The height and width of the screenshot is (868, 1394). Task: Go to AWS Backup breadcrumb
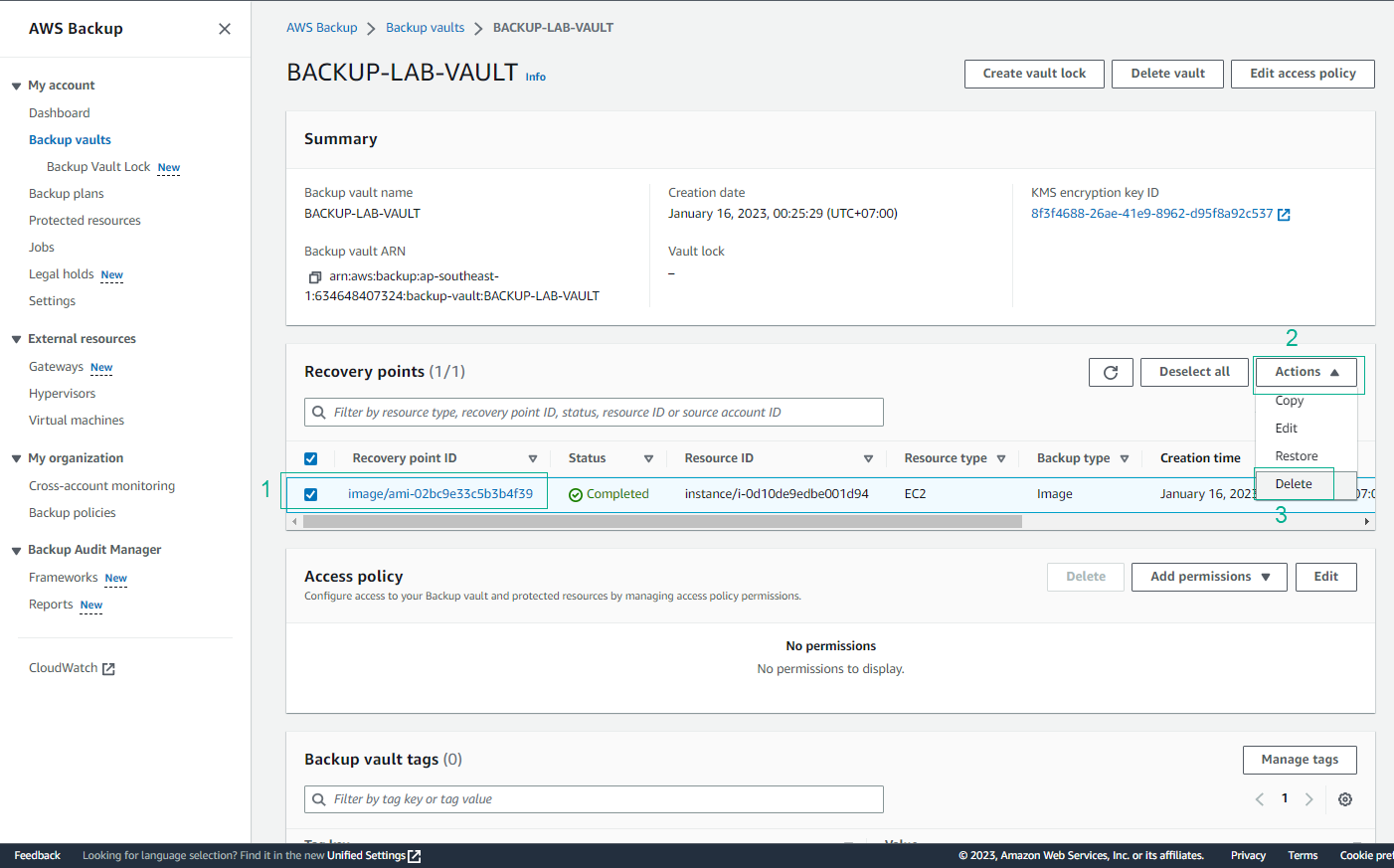[x=321, y=28]
